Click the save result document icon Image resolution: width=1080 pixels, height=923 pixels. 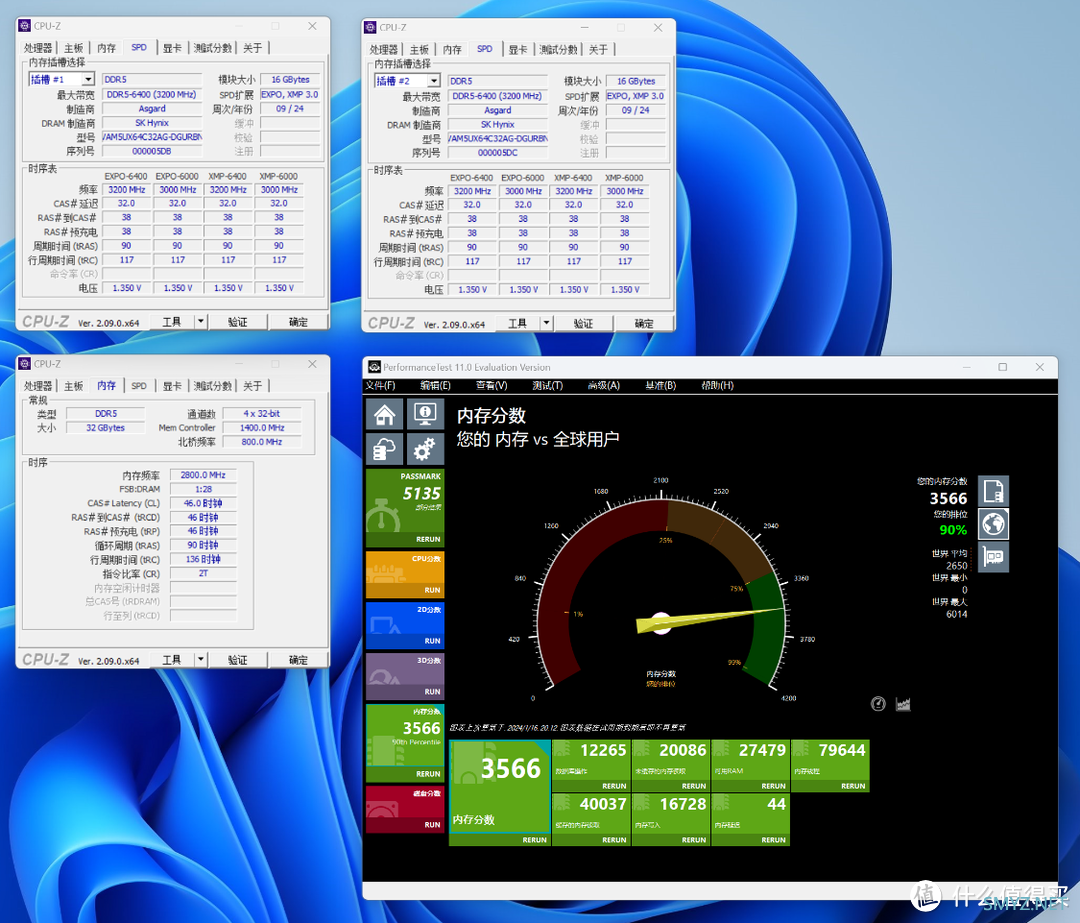[x=993, y=491]
